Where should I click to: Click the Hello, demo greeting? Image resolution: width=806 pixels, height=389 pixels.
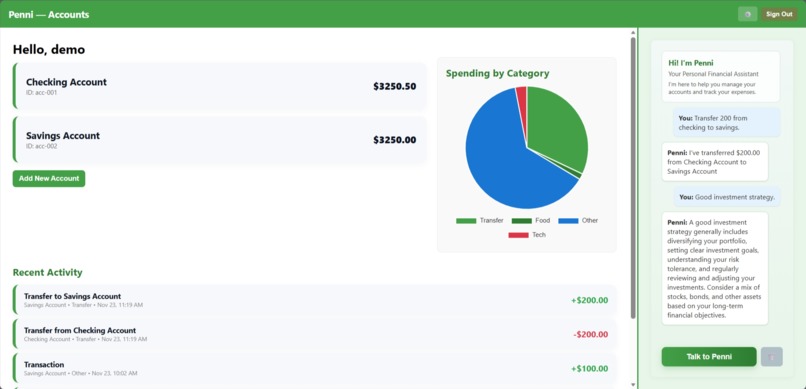coord(49,50)
